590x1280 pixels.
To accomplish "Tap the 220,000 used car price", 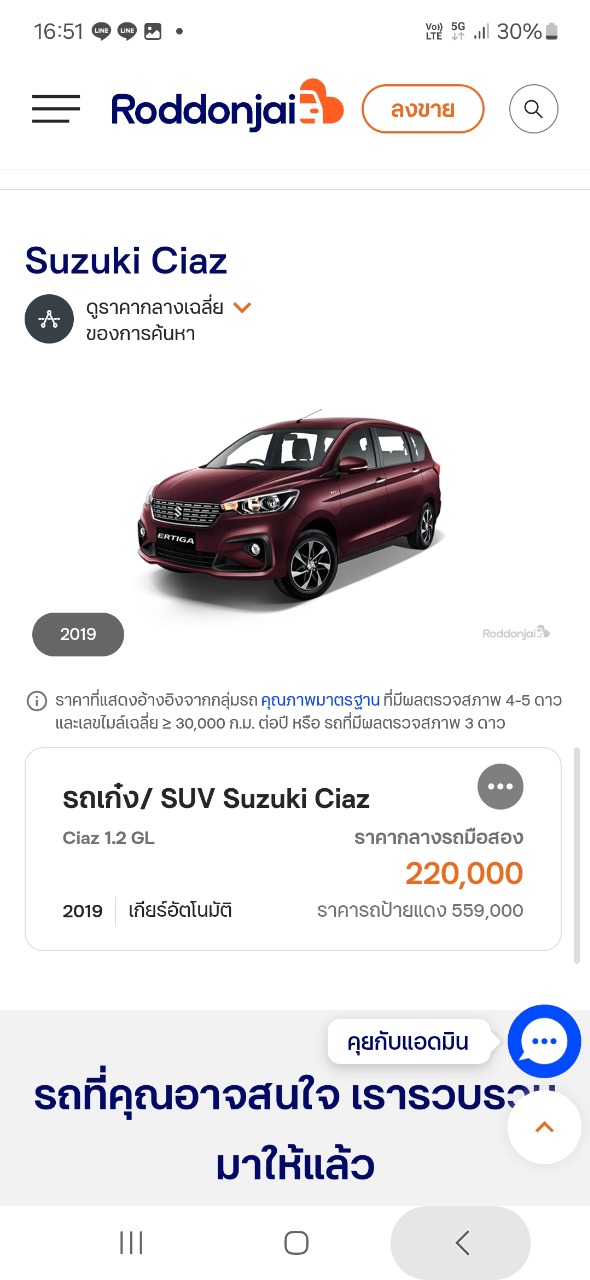I will click(464, 873).
